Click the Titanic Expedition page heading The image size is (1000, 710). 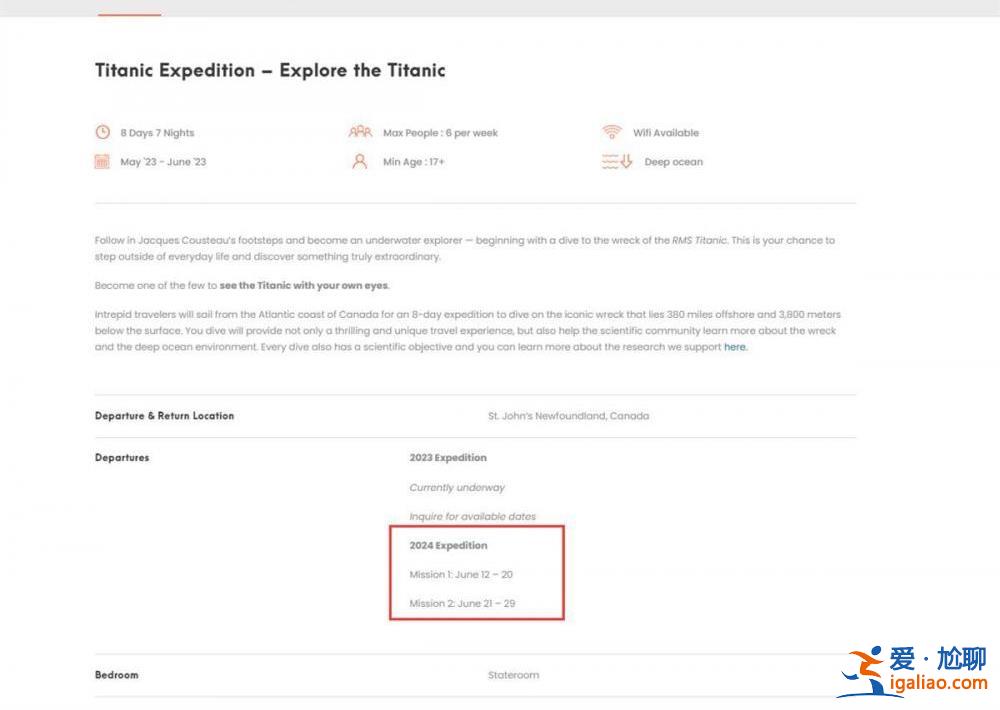[270, 70]
